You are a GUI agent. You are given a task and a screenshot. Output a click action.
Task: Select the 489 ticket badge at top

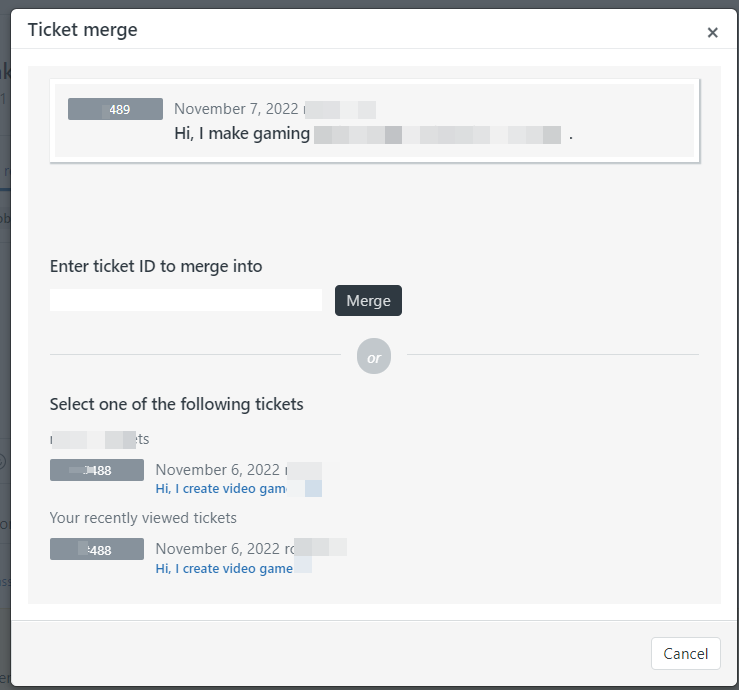pos(115,109)
